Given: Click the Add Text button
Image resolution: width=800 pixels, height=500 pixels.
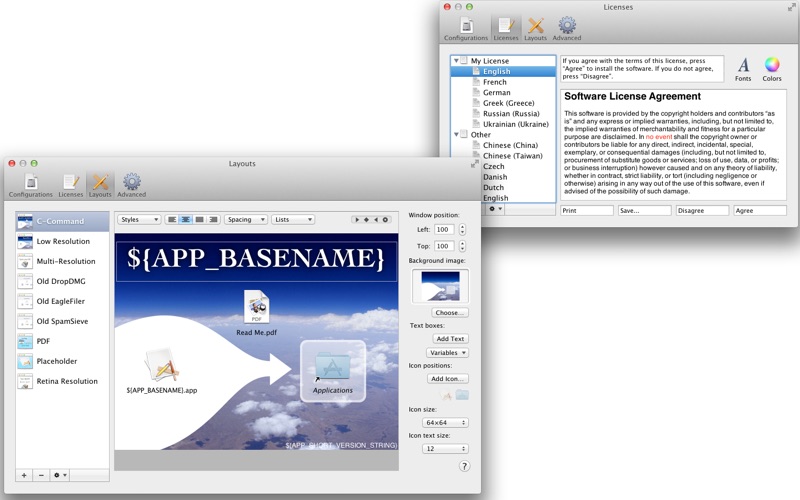Looking at the screenshot, I should click(450, 339).
